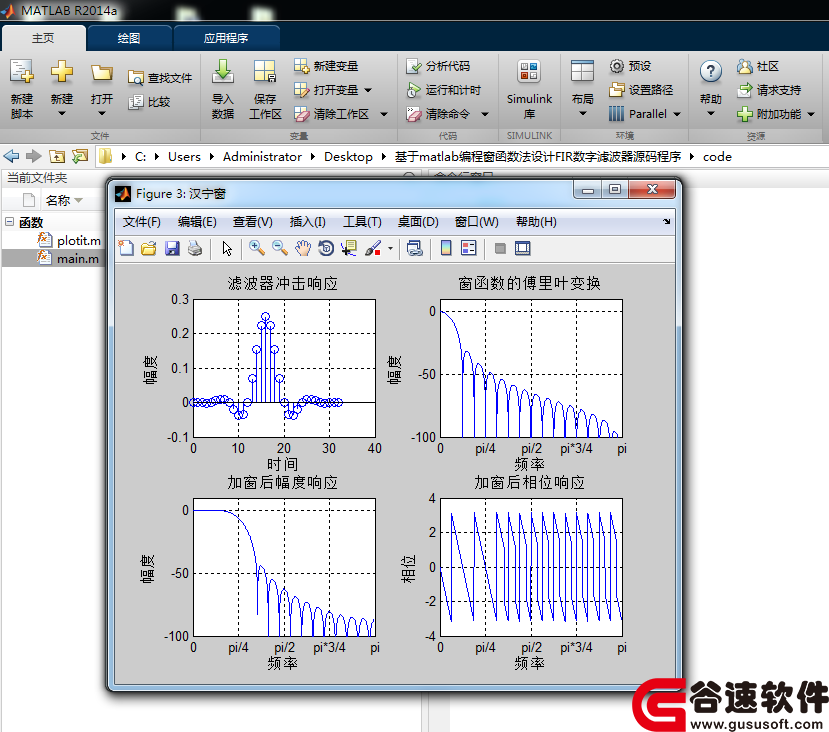Activate the Zoom Out tool
829x732 pixels.
(280, 248)
